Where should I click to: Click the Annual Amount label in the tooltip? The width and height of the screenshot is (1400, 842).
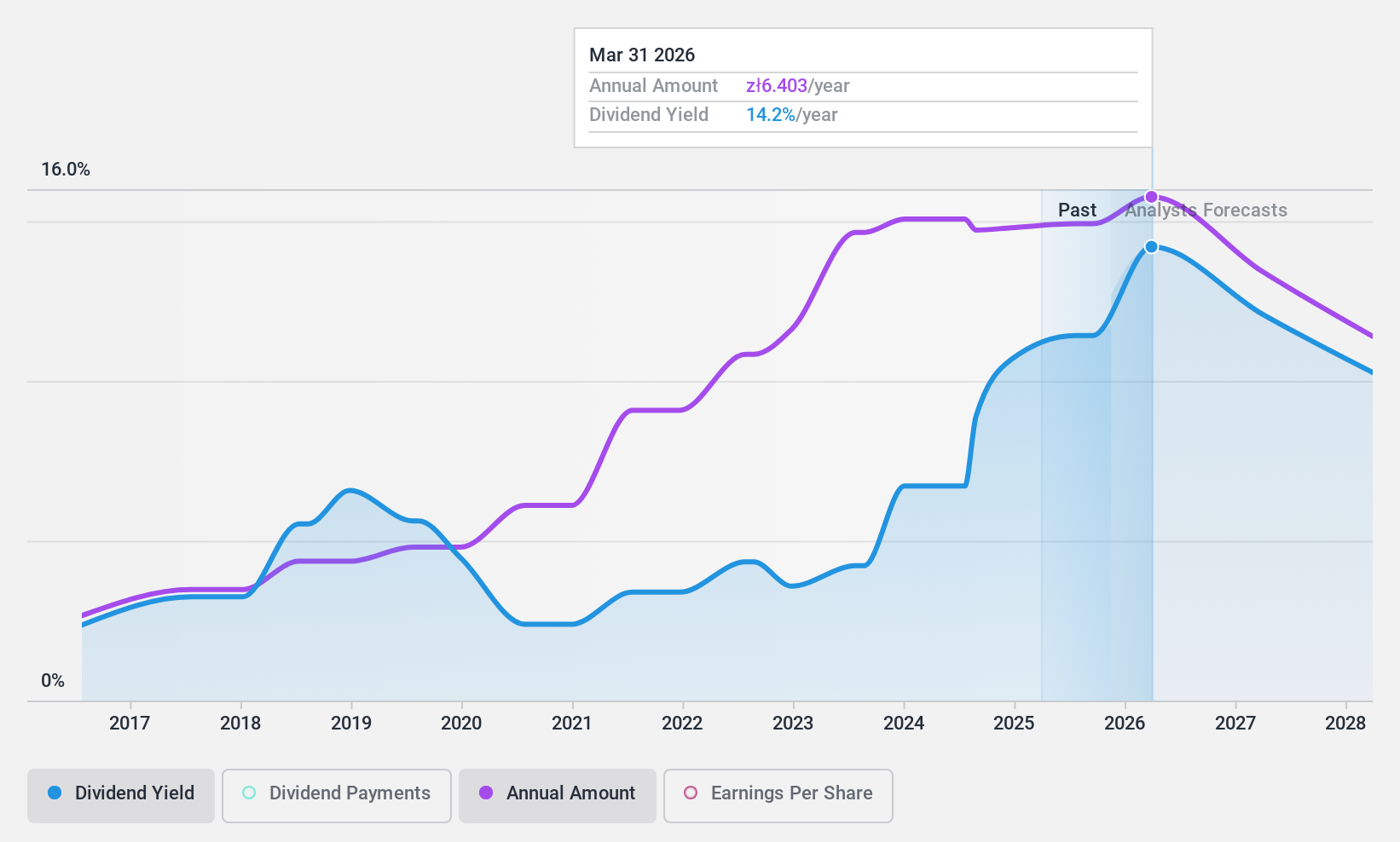click(x=653, y=85)
